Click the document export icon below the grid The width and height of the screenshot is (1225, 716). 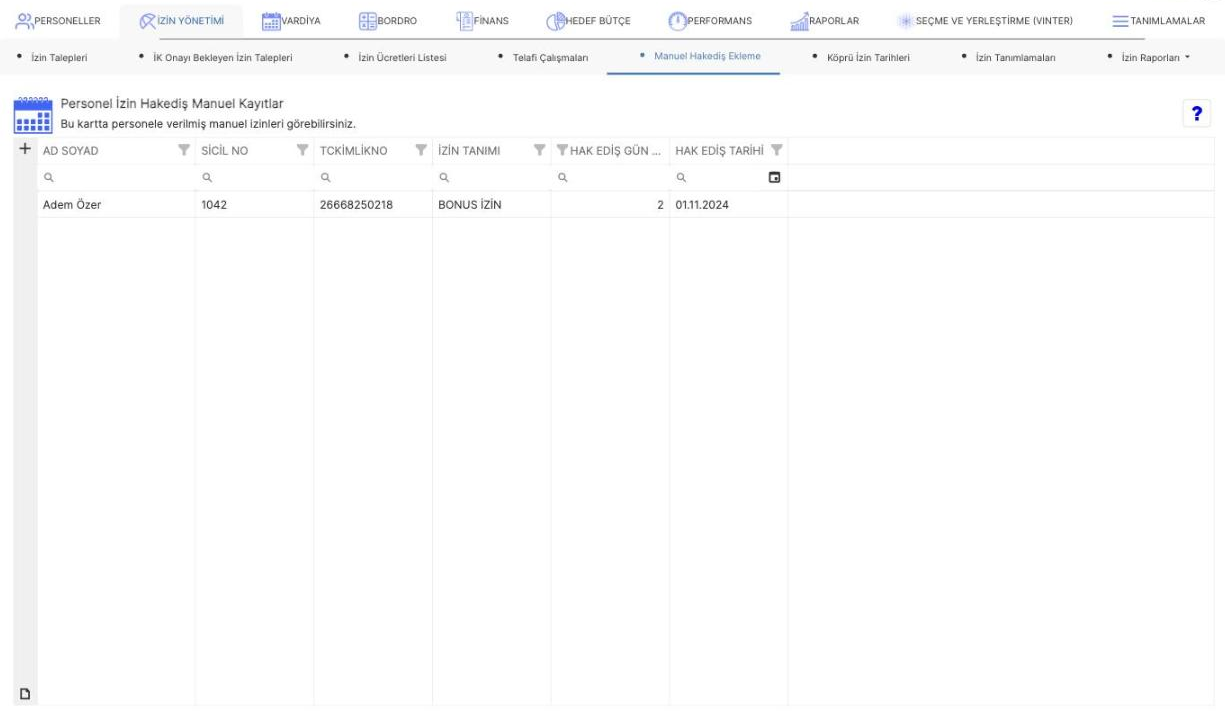tap(24, 693)
